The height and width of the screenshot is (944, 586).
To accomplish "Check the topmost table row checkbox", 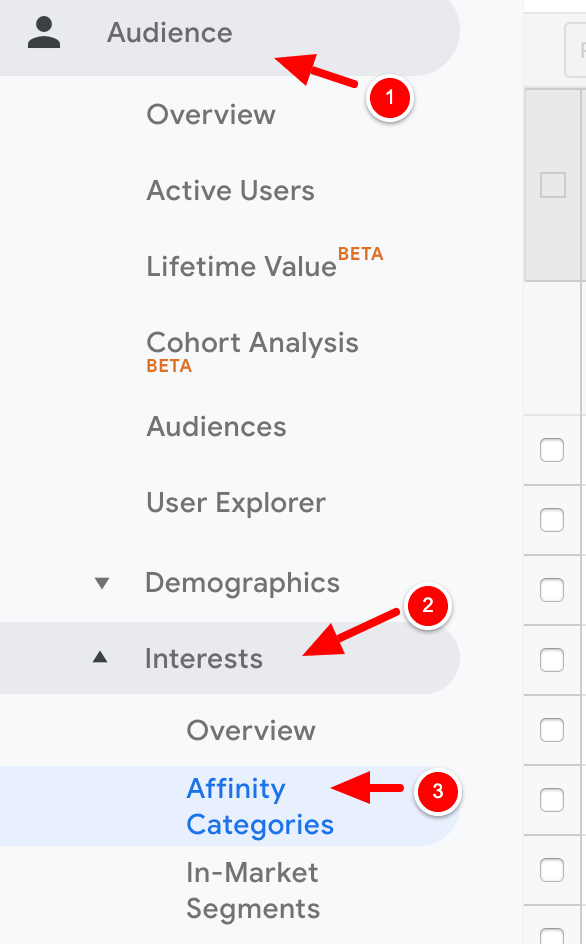I will pos(552,450).
